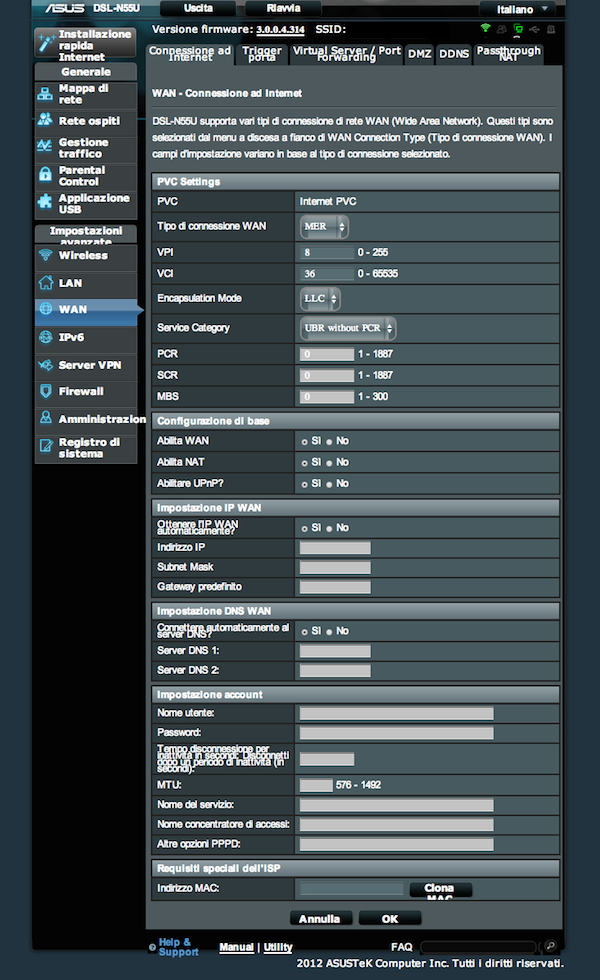Select No for Abilitare UPnP
This screenshot has width=600, height=980.
tap(329, 484)
